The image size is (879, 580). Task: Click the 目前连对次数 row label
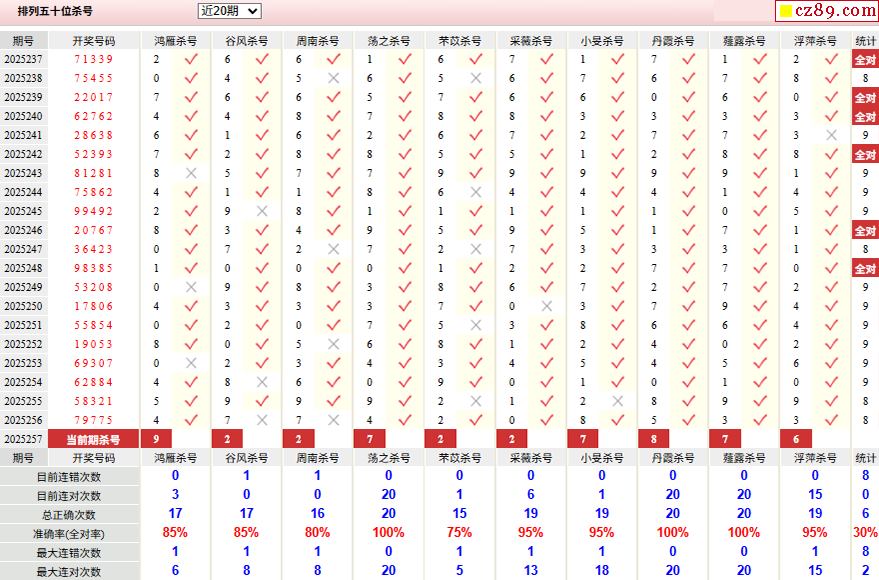69,497
